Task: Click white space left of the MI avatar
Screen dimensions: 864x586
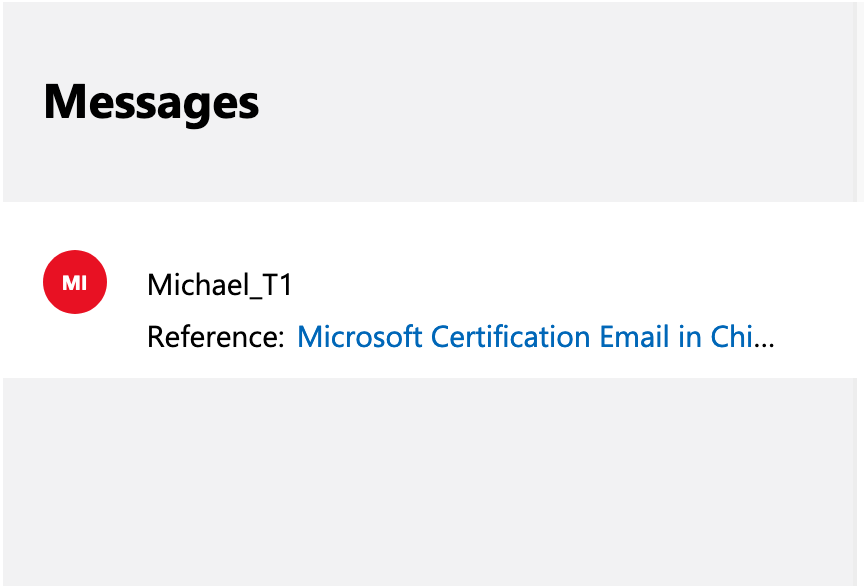Action: 22,282
